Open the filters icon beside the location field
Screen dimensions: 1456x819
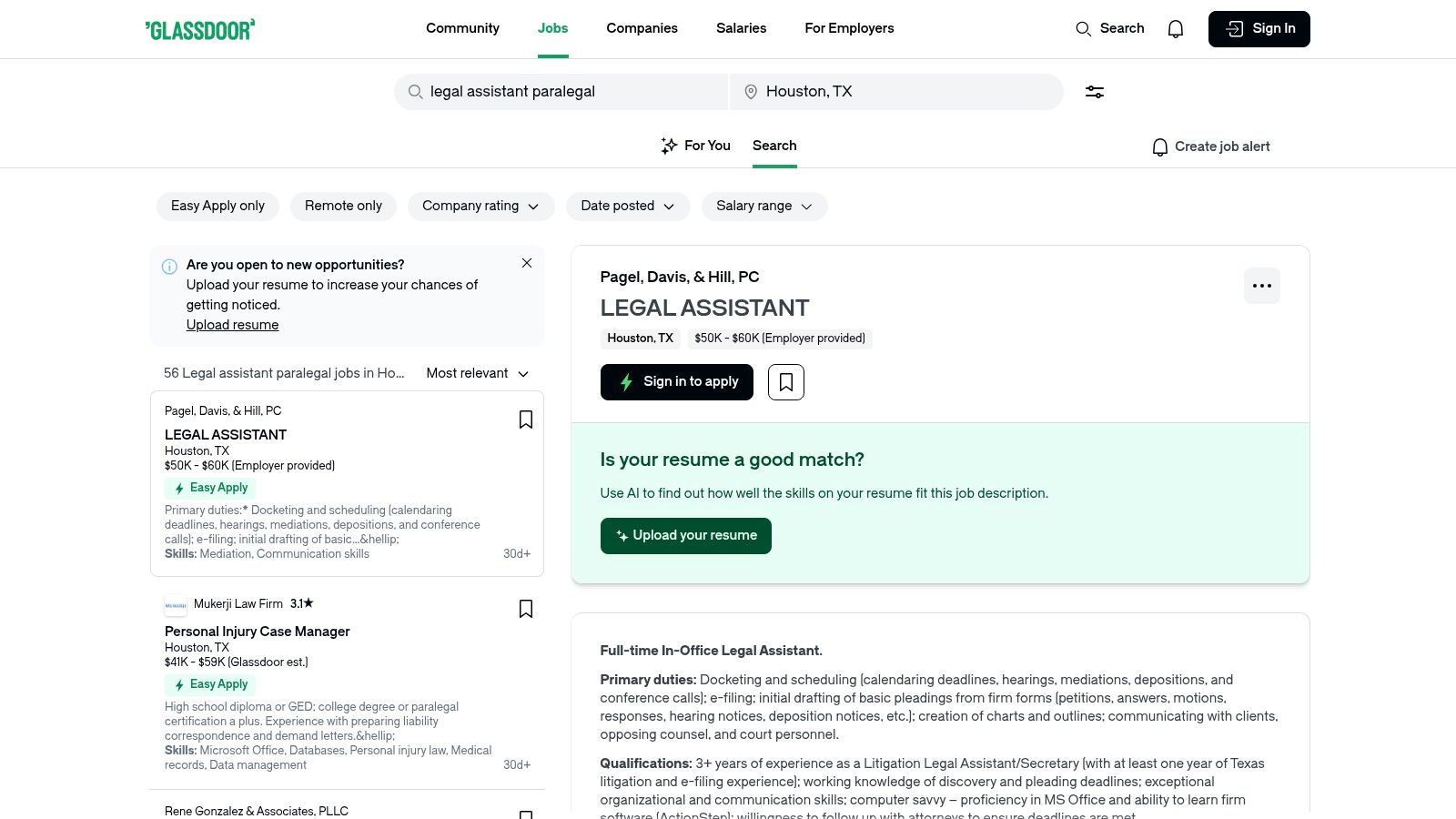(x=1095, y=91)
